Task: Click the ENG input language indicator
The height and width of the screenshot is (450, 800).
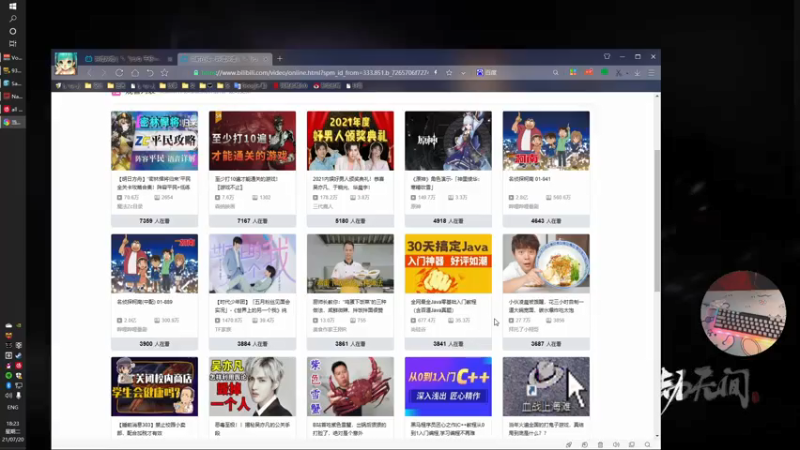Action: [13, 407]
